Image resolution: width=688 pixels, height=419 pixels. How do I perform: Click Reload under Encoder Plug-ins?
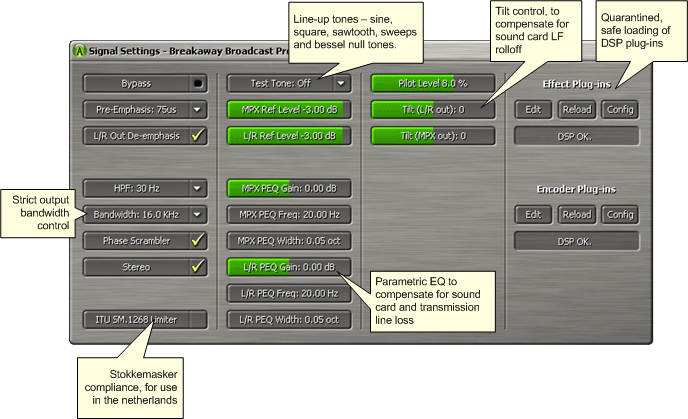coord(577,215)
